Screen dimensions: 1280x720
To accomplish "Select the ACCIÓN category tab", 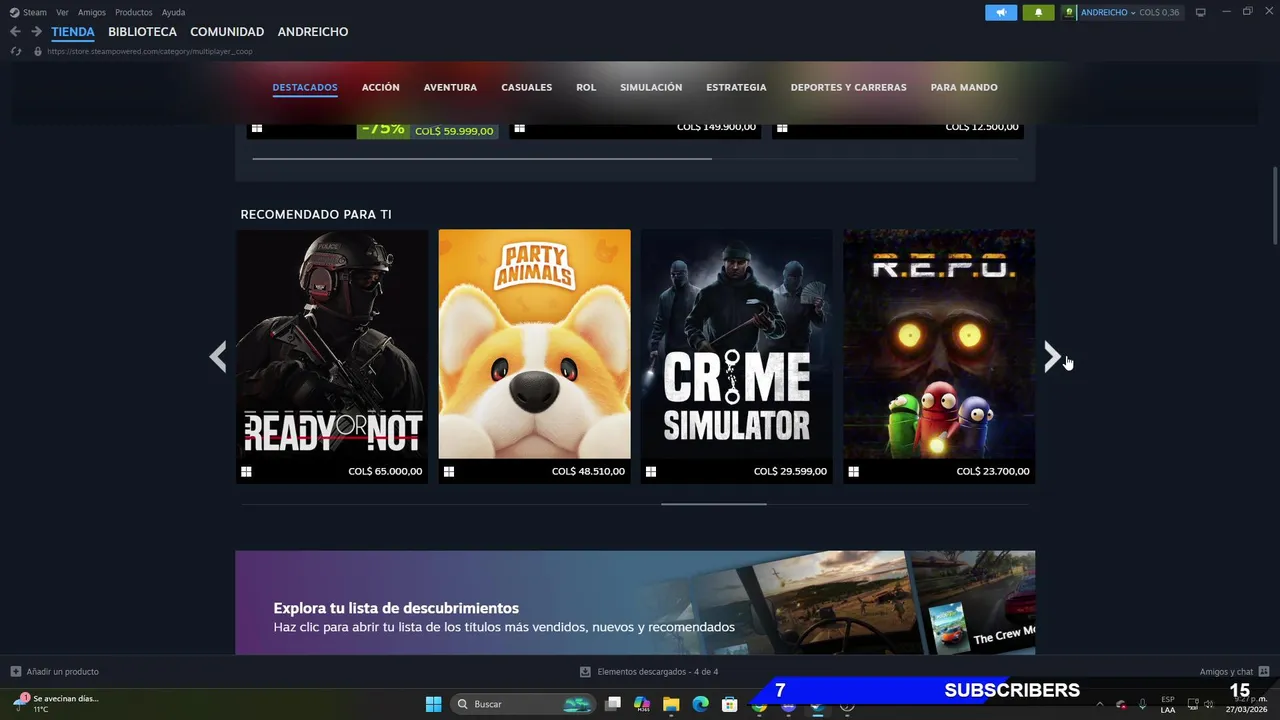I will tap(381, 87).
